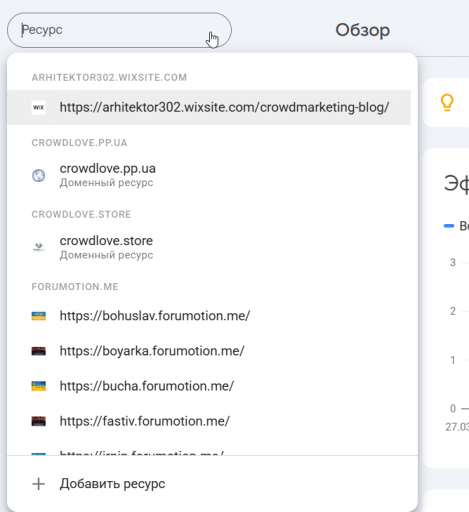Click the Wix favicon next to arhitektor302 URL
469x512 pixels.
(38, 107)
